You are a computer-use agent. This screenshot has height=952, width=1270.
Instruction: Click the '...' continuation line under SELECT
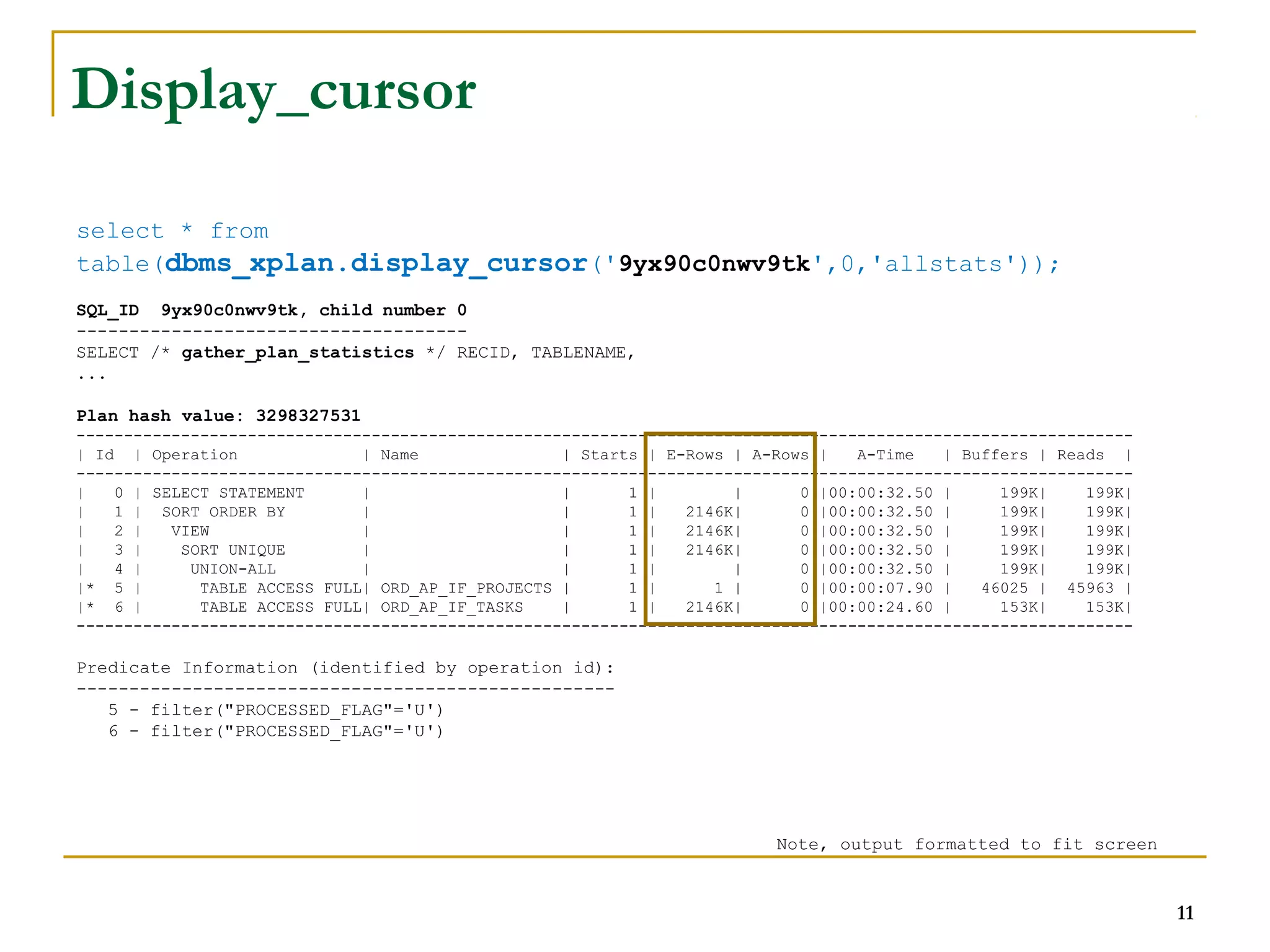[x=91, y=377]
